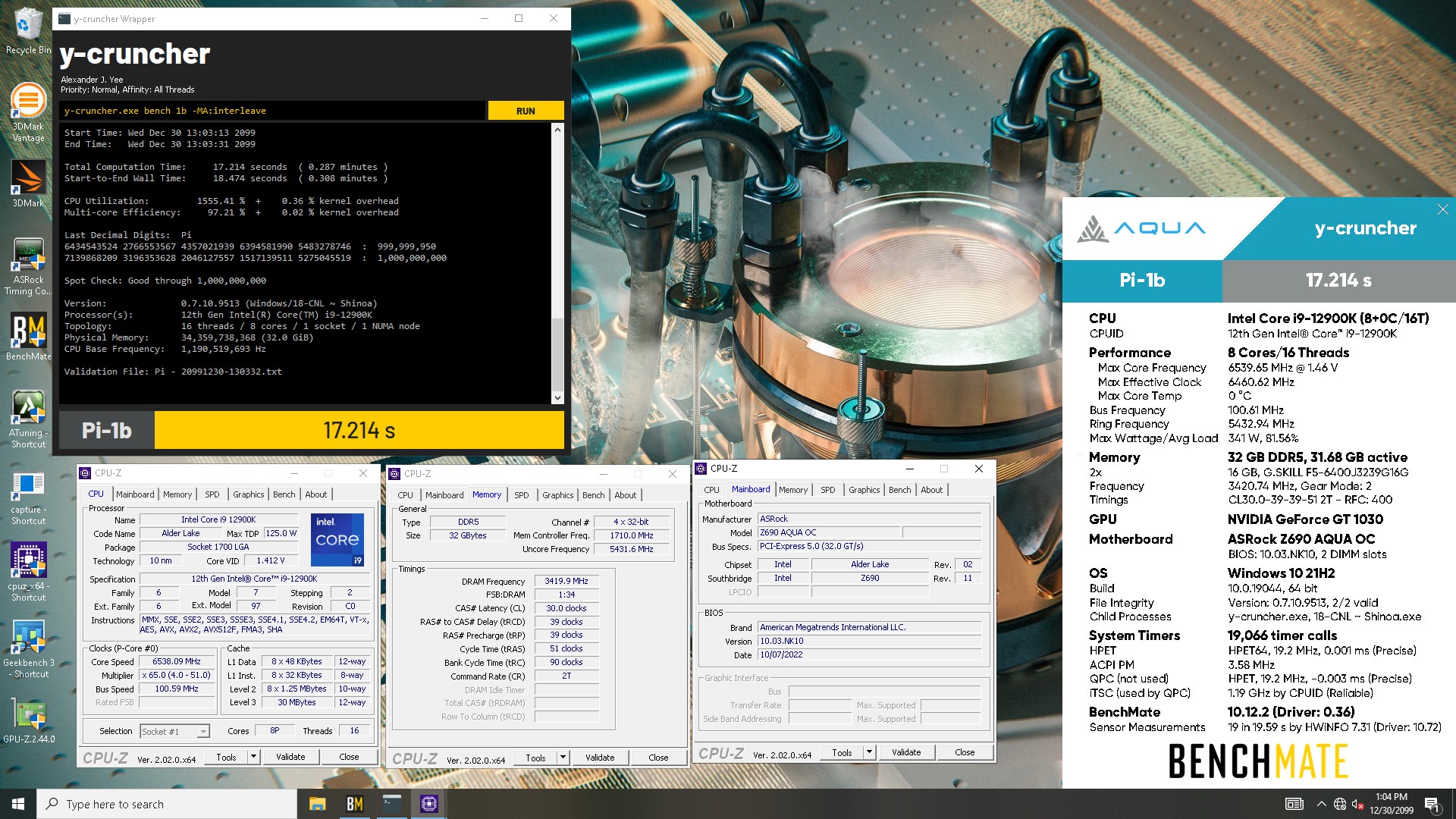Expand Tools dropdown arrow in Mainboard window
Screen dimensions: 1456x819
[870, 752]
